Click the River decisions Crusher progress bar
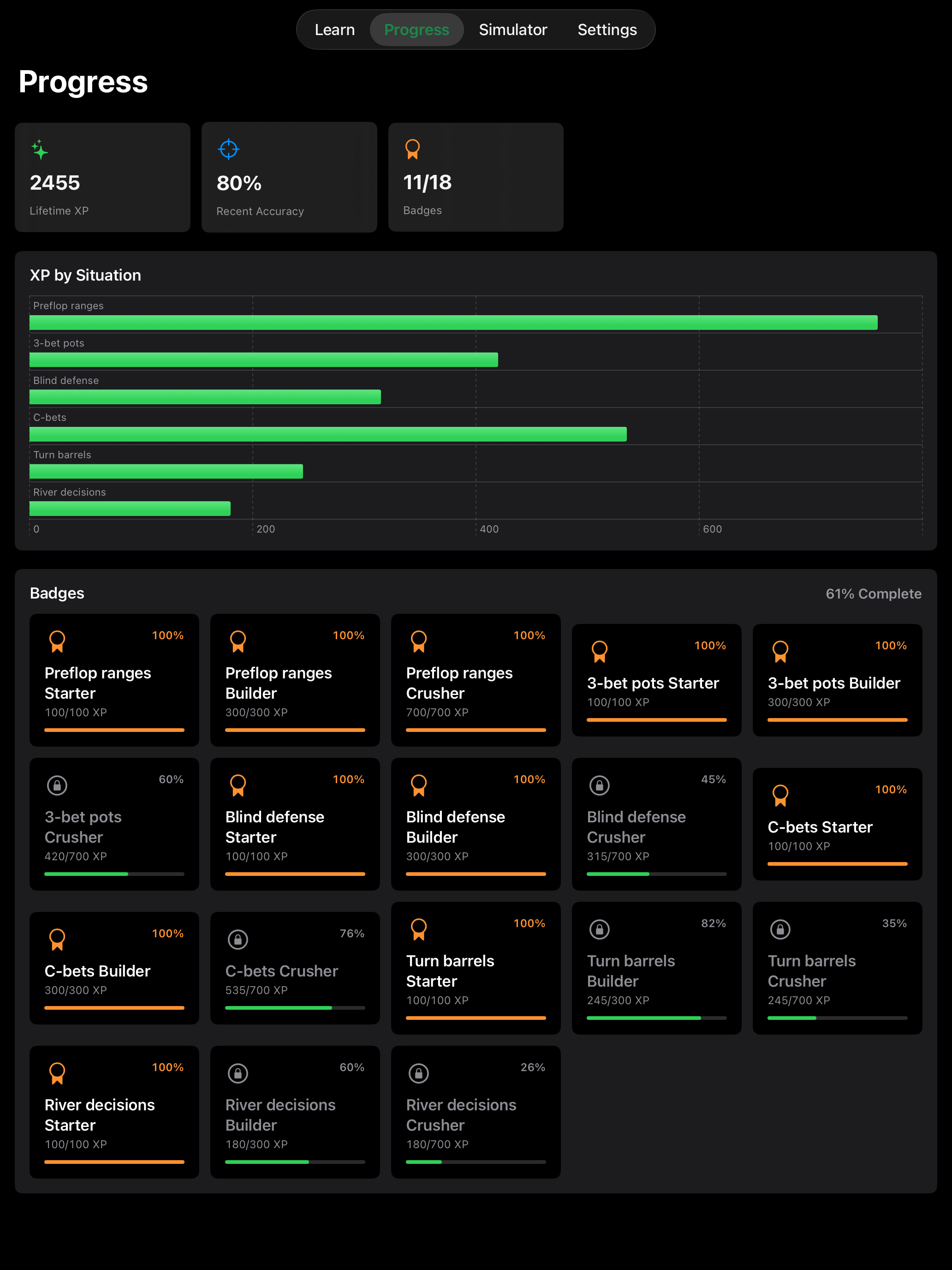This screenshot has width=952, height=1270. [476, 1162]
